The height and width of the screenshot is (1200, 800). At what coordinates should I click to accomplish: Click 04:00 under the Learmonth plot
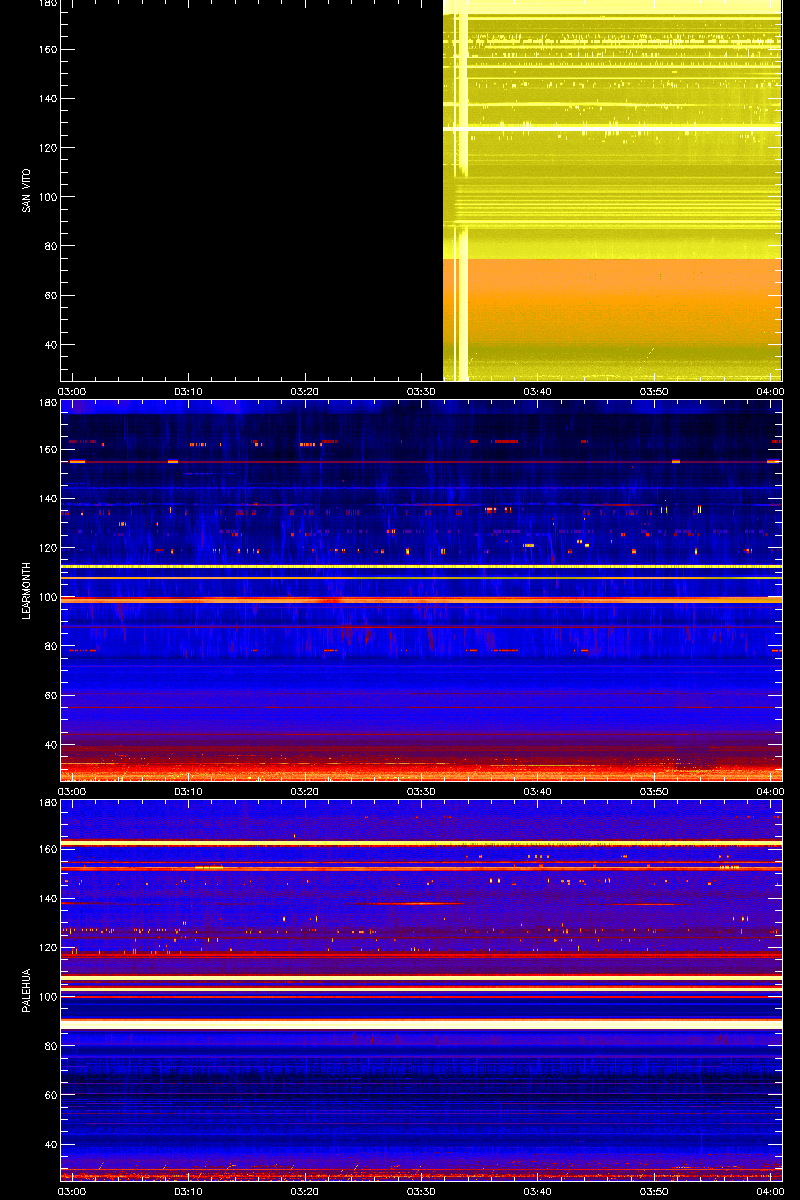[769, 791]
